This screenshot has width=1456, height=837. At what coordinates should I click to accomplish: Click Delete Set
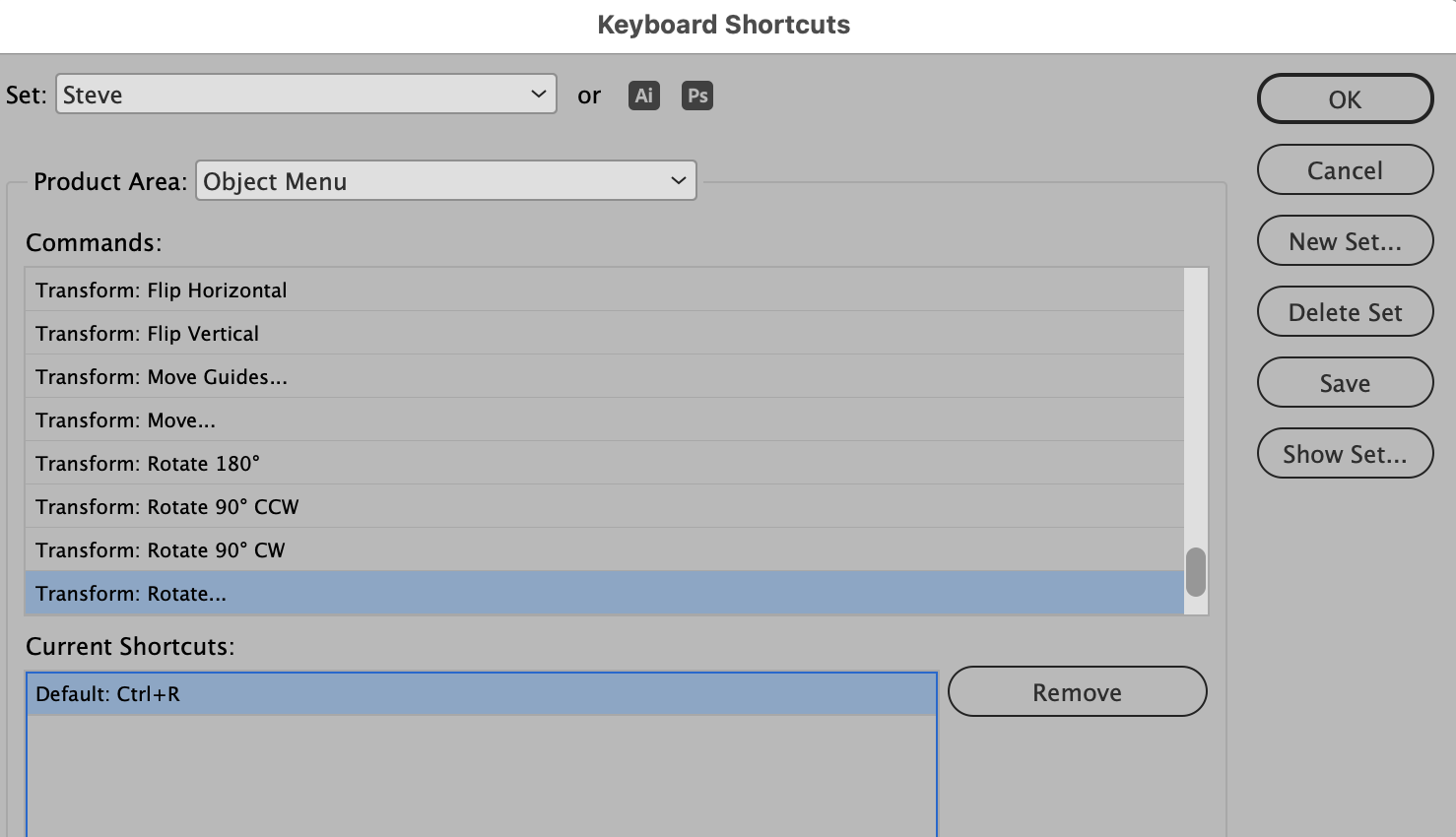[x=1345, y=311]
